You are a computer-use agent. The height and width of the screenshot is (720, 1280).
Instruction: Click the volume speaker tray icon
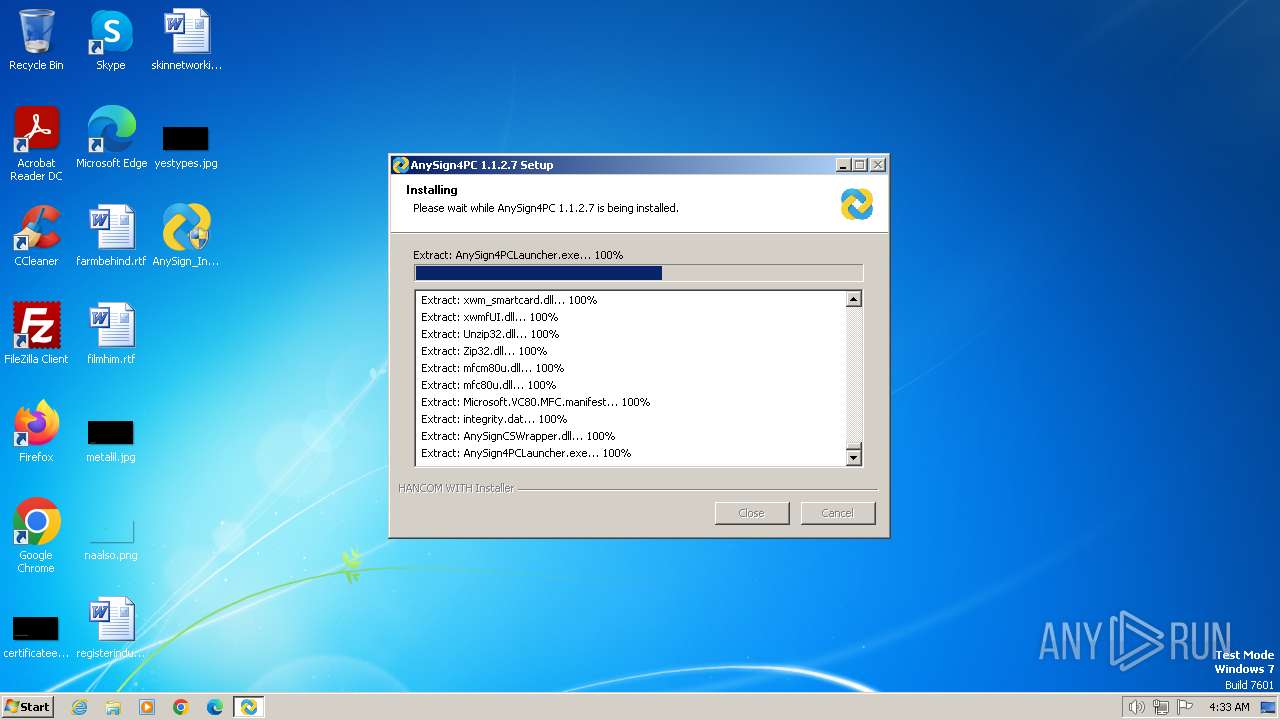[1136, 707]
